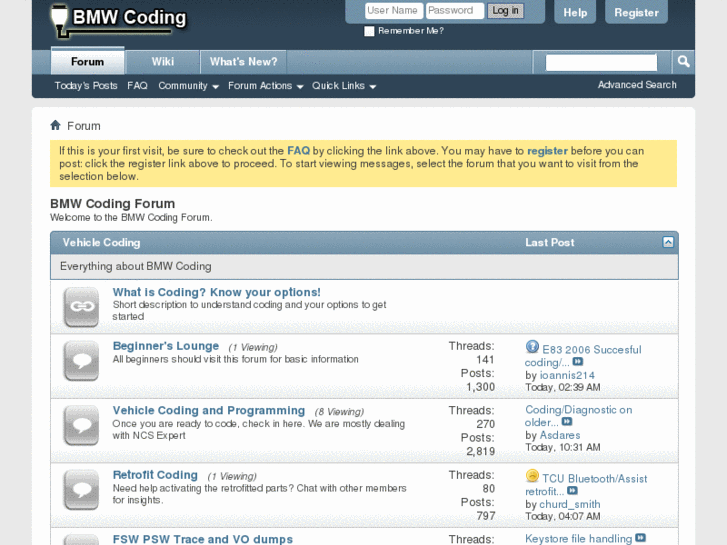Open FSW PSW Trace and VO dumps forum
The height and width of the screenshot is (545, 727).
click(203, 539)
